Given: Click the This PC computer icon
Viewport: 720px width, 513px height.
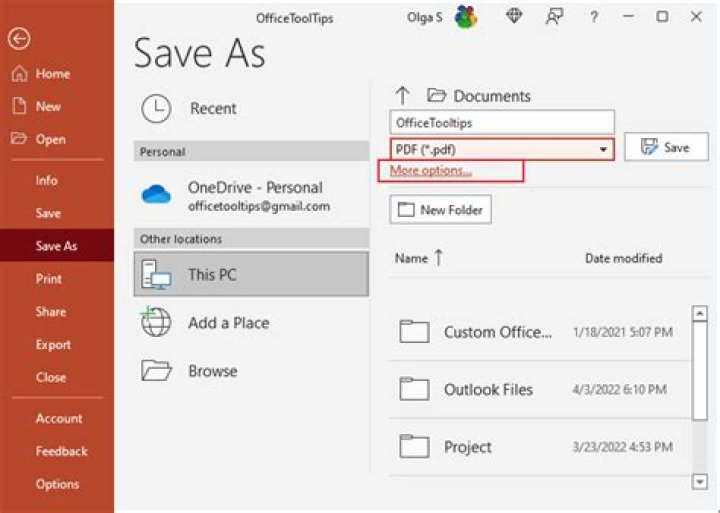Looking at the screenshot, I should point(156,275).
